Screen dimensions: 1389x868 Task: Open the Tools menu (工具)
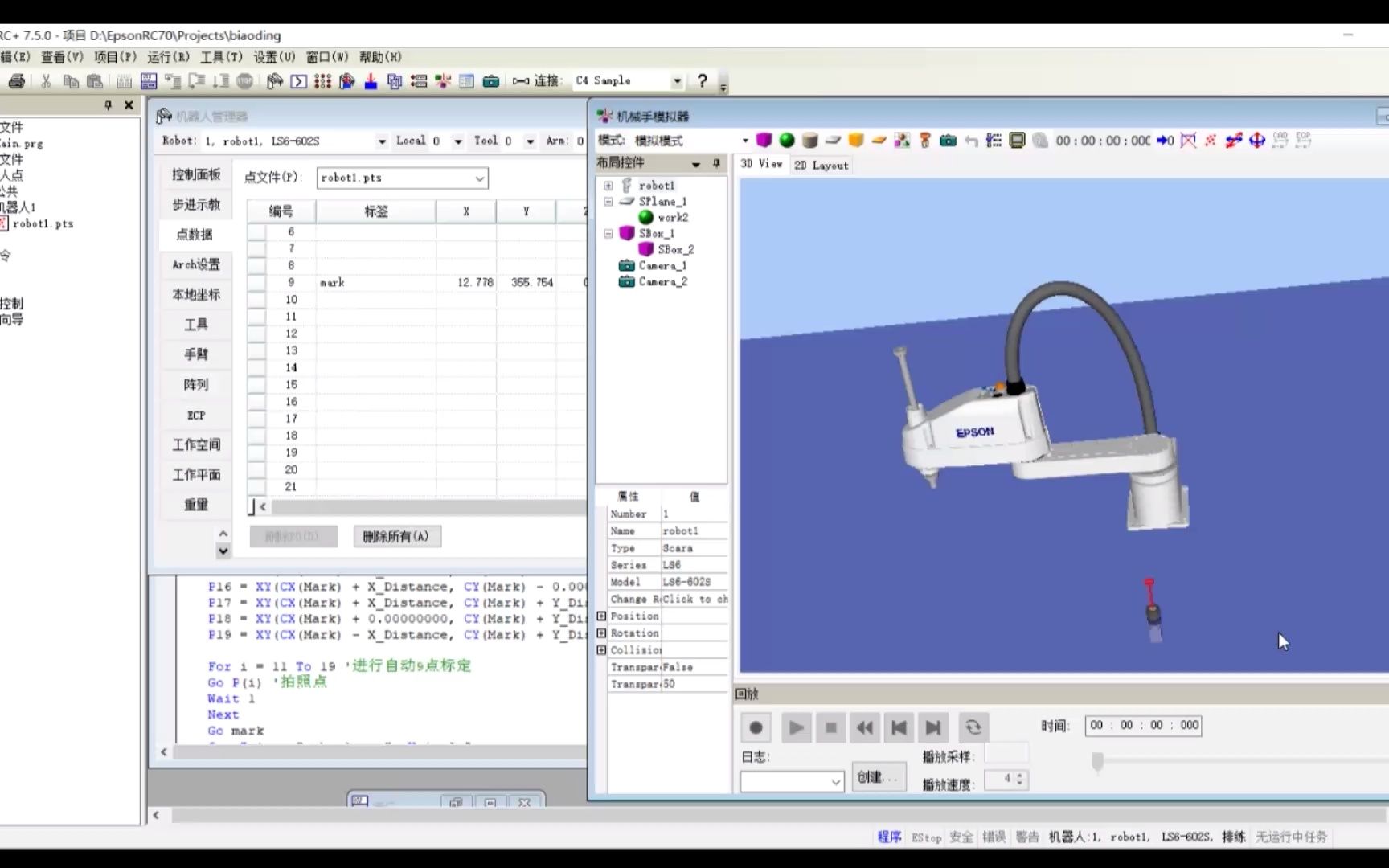click(x=221, y=57)
